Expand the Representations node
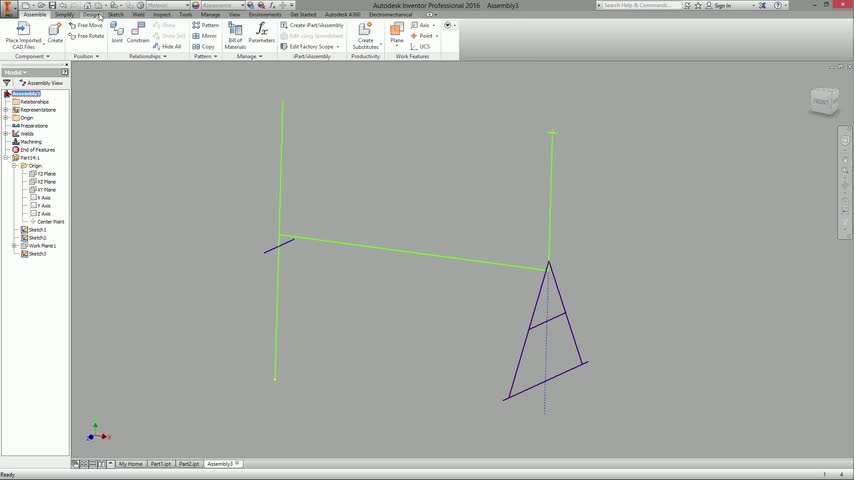 [x=6, y=110]
